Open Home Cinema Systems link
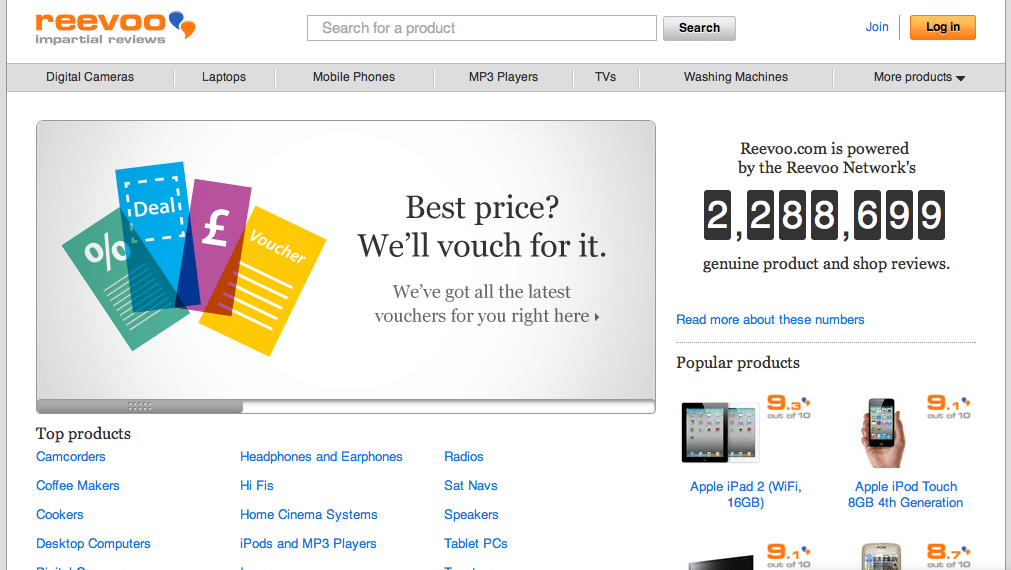The width and height of the screenshot is (1011, 570). (x=308, y=515)
